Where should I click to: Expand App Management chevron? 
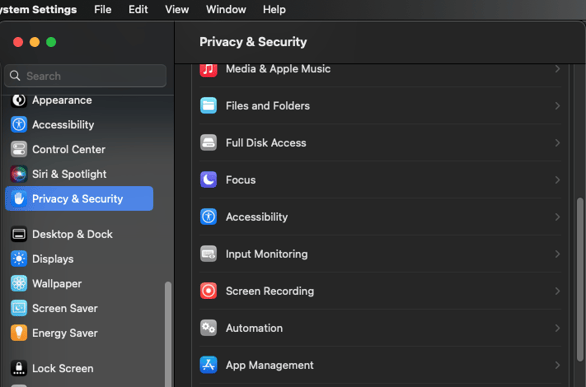[557, 365]
